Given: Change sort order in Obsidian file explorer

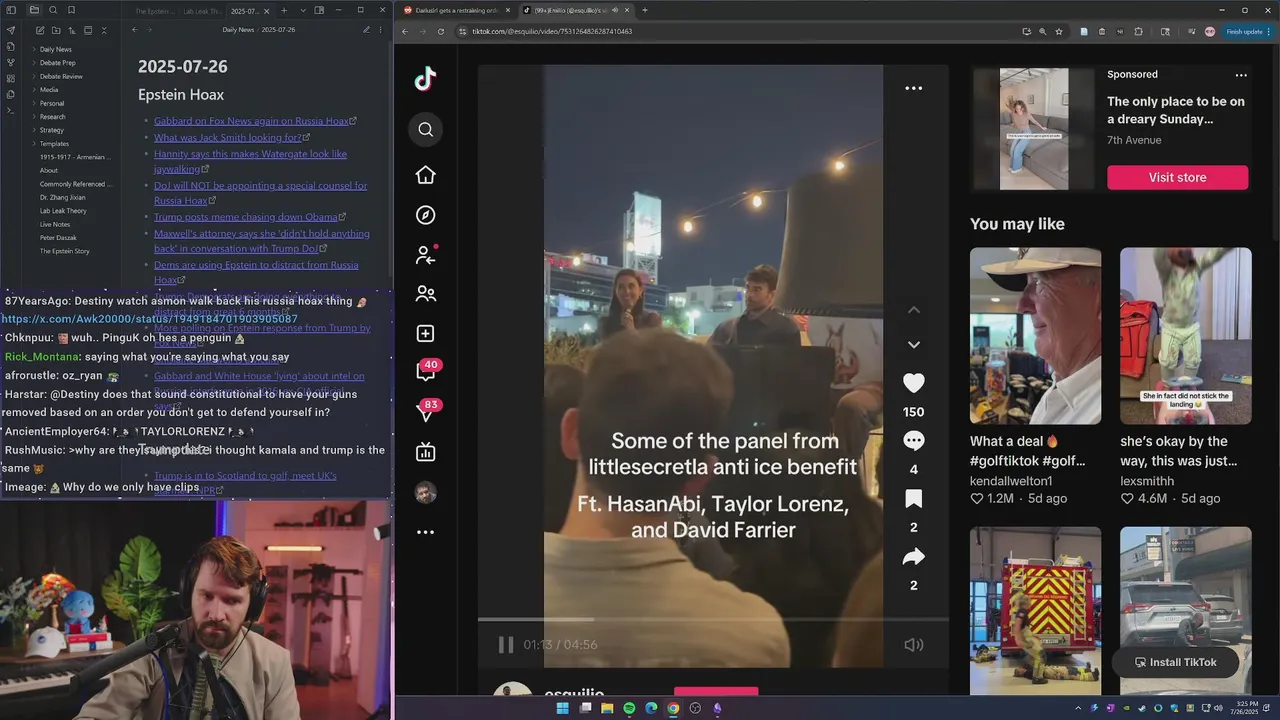Looking at the screenshot, I should pyautogui.click(x=72, y=30).
